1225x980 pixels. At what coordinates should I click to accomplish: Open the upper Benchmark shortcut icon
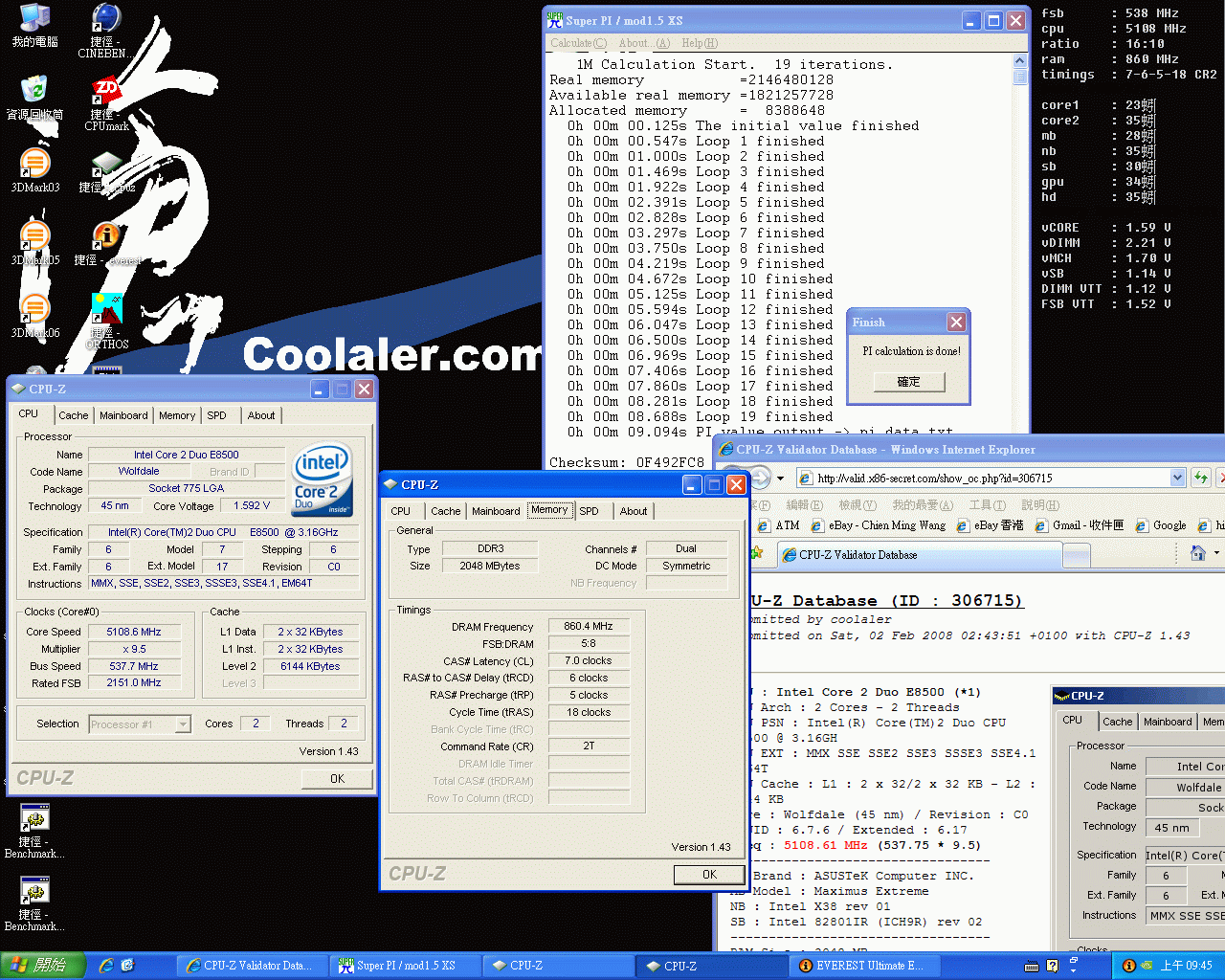pyautogui.click(x=34, y=831)
